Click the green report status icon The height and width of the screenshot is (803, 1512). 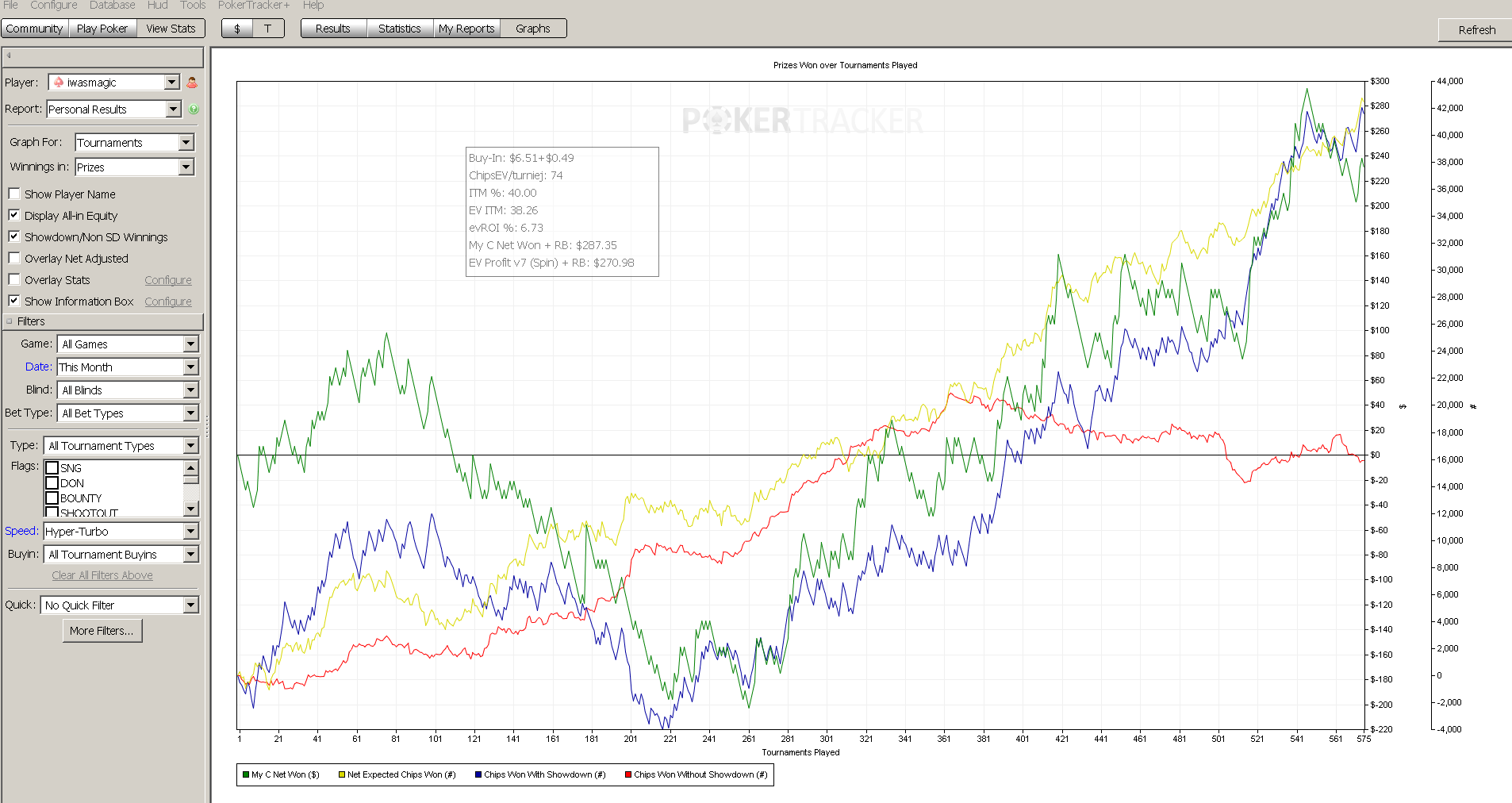coord(194,109)
